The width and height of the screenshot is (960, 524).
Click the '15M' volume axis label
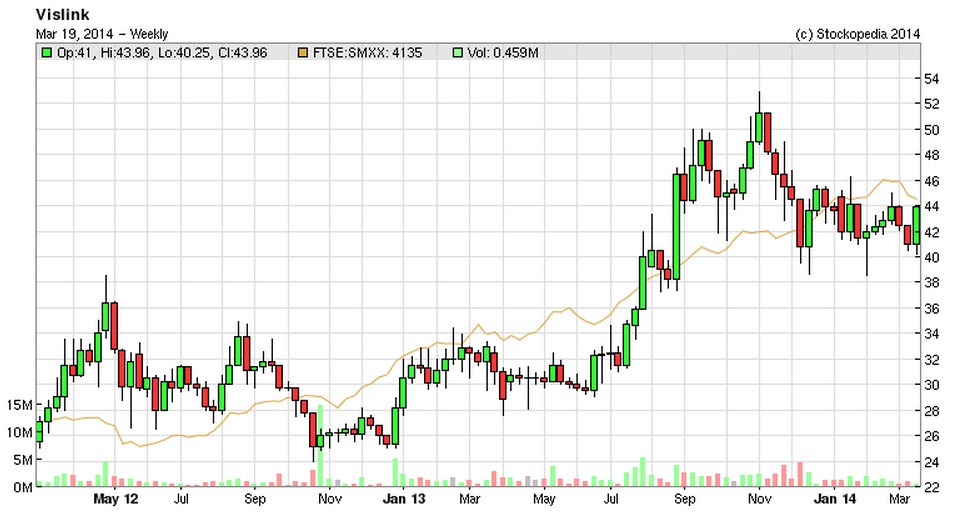tap(20, 405)
